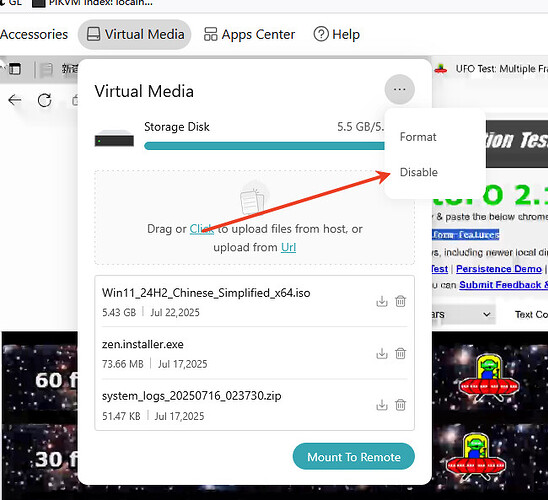
Task: Open the Help menu
Action: click(337, 34)
